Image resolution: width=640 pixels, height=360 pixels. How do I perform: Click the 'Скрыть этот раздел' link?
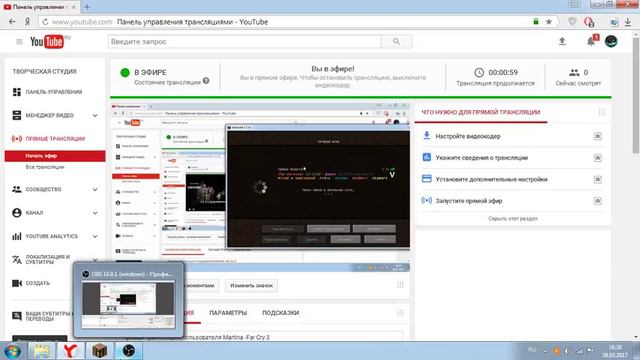tap(513, 219)
